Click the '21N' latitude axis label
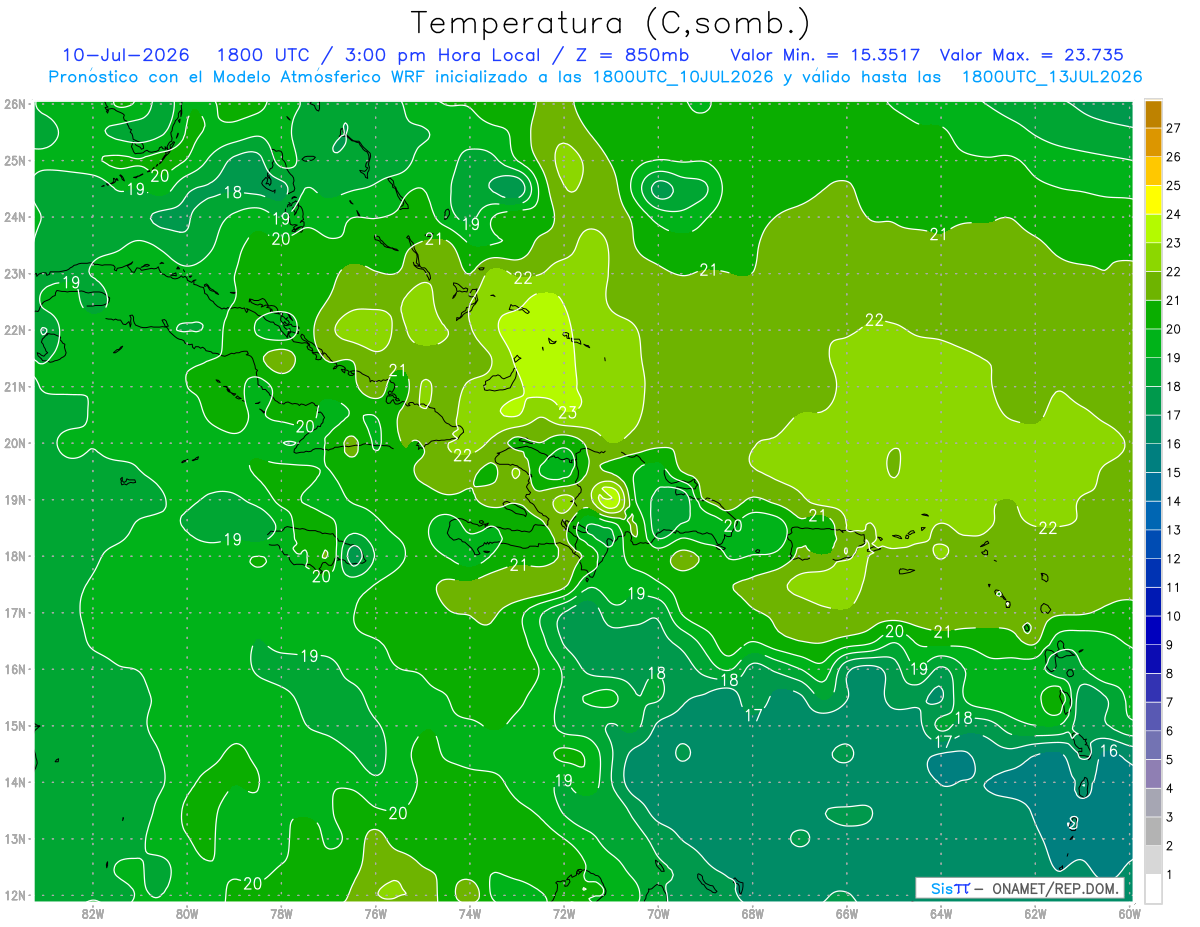Screen dimensions: 1200x927 [15, 386]
